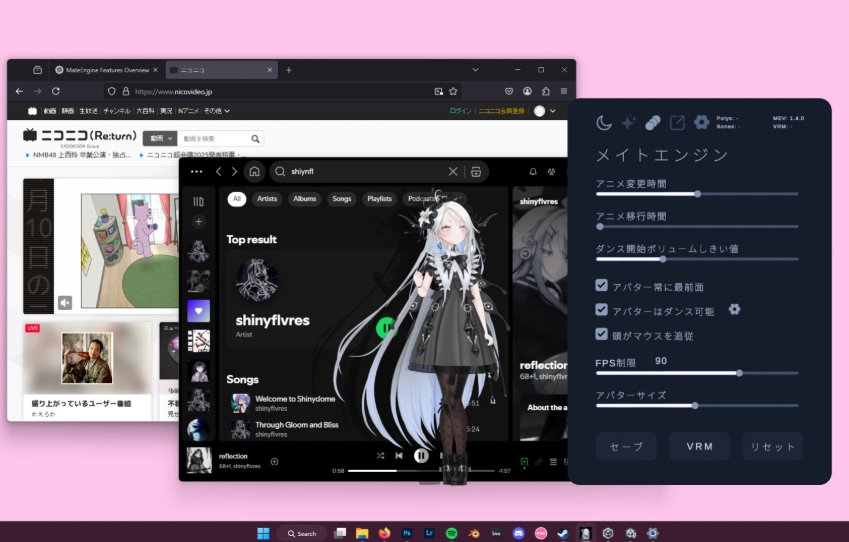849x542 pixels.
Task: Open Liked Songs in Spotify sidebar
Action: pyautogui.click(x=199, y=311)
